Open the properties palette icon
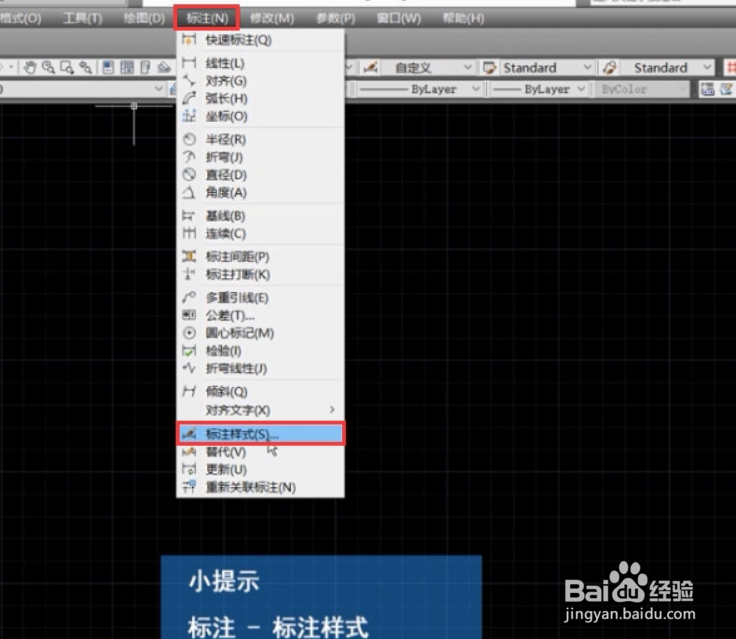 108,68
